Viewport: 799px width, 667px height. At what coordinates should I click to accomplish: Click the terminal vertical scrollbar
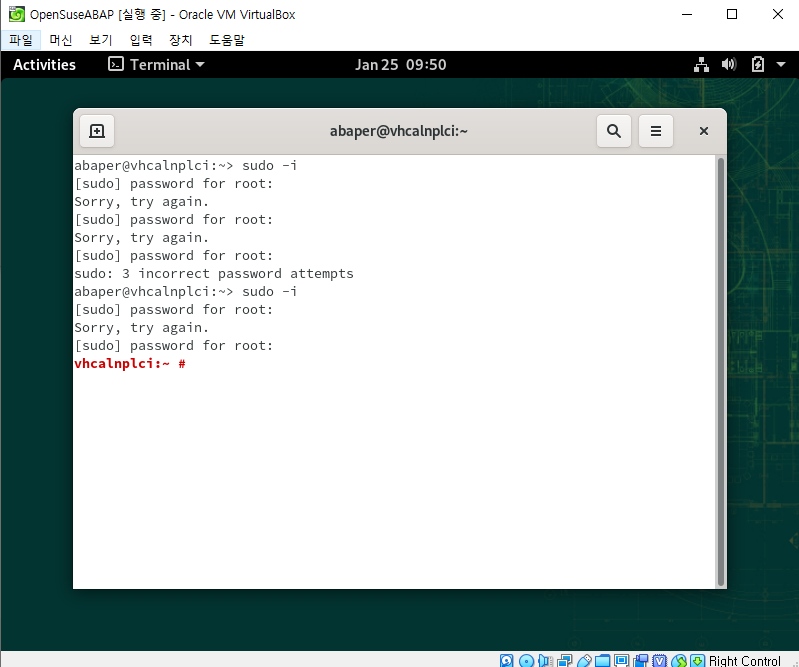721,371
